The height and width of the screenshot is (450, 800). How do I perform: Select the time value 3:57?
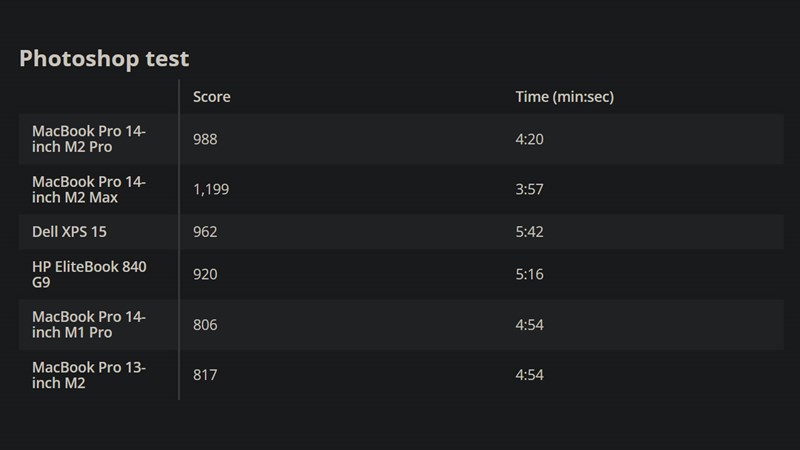point(529,189)
